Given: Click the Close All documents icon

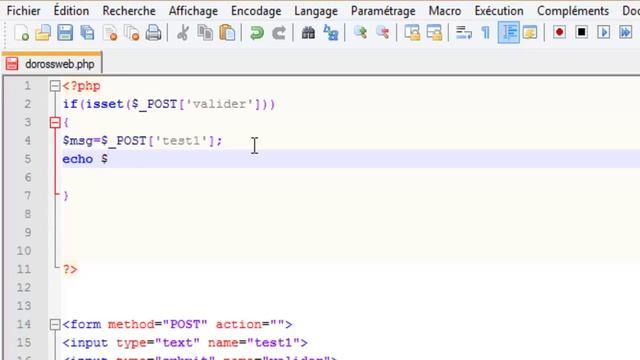Looking at the screenshot, I should point(131,33).
